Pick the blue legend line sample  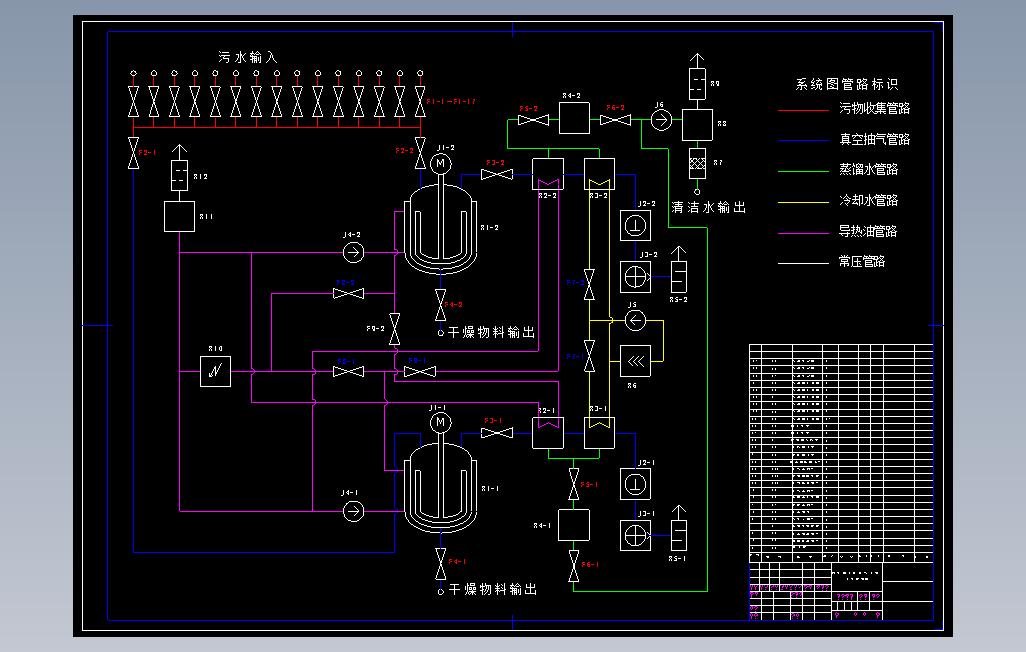point(804,141)
